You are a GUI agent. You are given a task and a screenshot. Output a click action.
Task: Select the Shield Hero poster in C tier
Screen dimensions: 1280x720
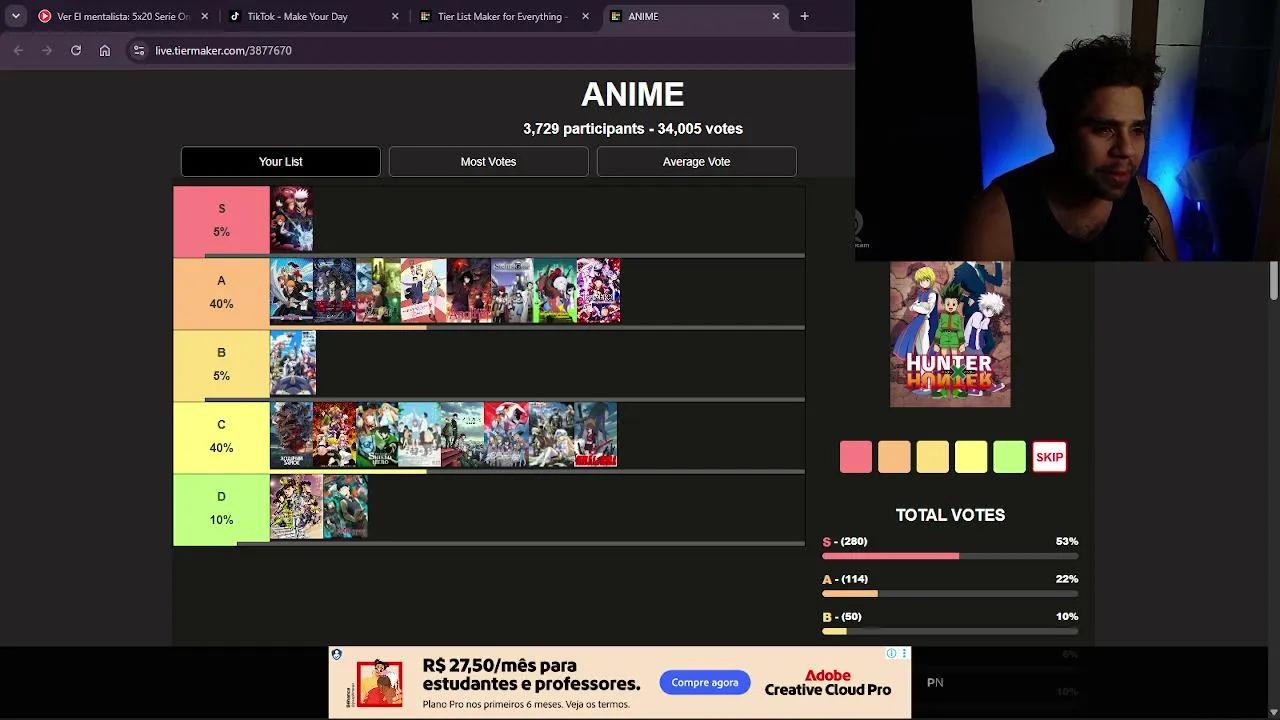377,435
